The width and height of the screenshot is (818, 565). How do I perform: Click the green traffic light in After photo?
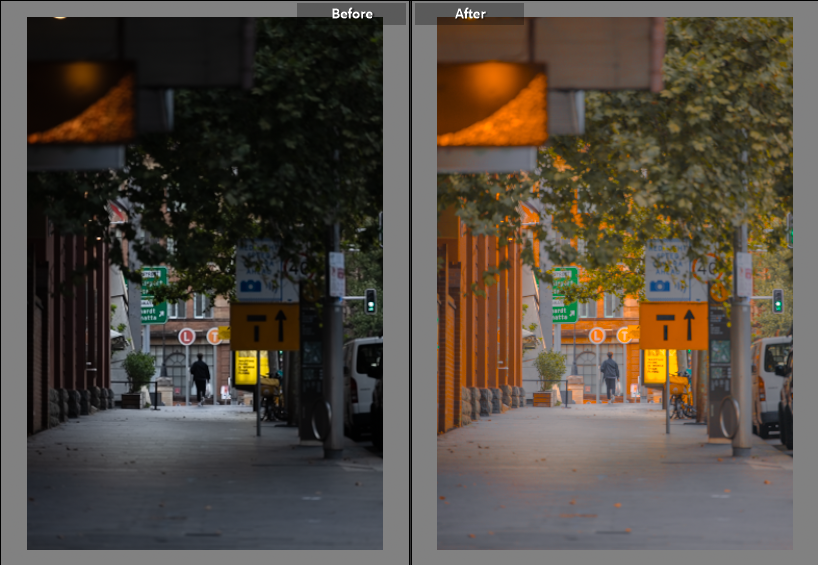pyautogui.click(x=778, y=300)
